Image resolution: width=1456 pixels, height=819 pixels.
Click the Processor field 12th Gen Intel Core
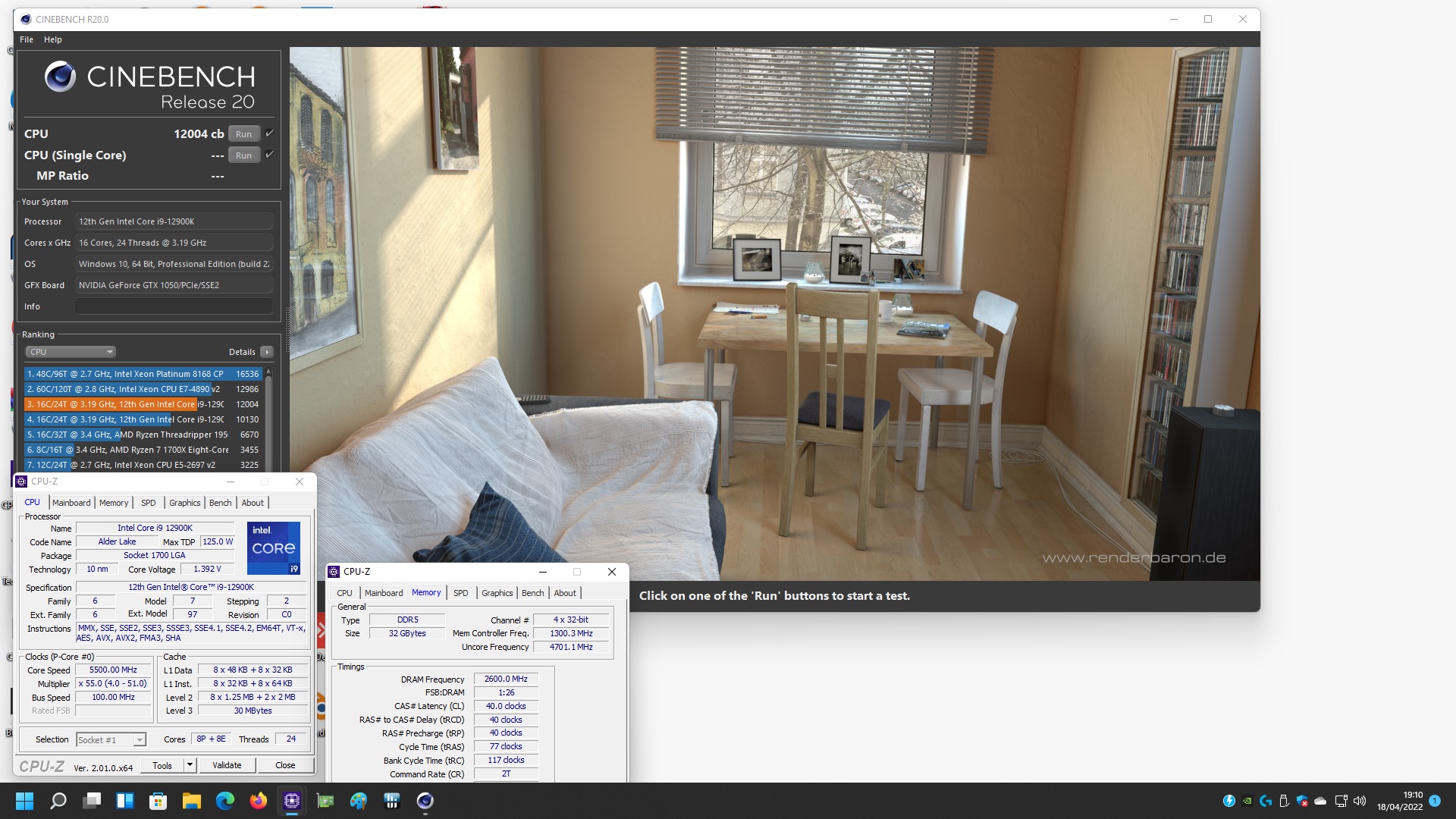pyautogui.click(x=174, y=221)
